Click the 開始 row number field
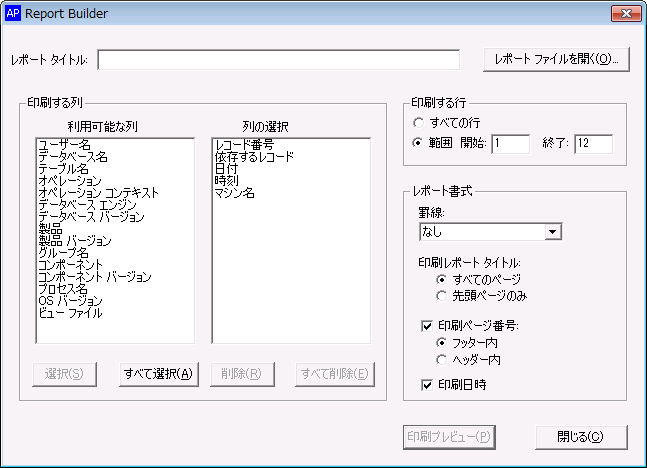647x468 pixels. pyautogui.click(x=510, y=144)
